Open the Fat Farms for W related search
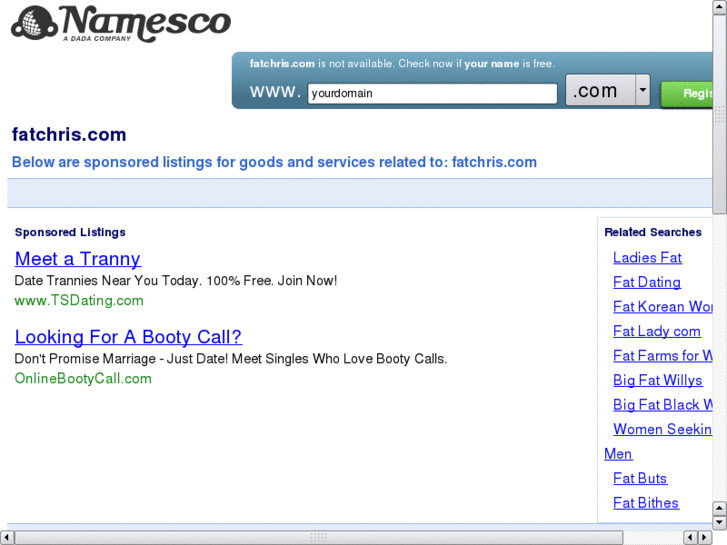Screen dimensions: 727x545 point(663,356)
